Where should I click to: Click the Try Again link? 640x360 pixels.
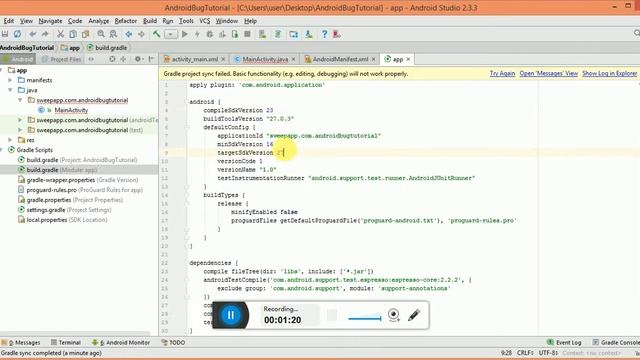point(502,73)
